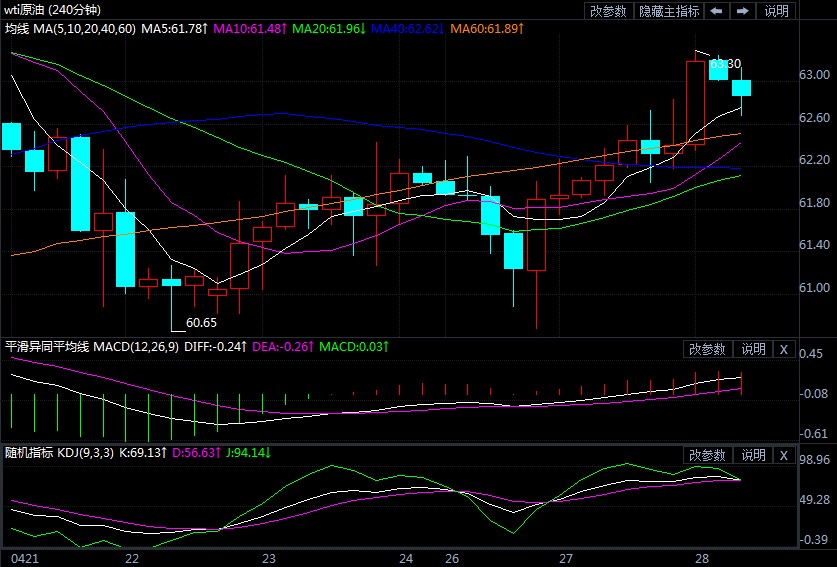Click the left arrow to switch indicator
Viewport: 837px width, 567px height.
coord(716,11)
